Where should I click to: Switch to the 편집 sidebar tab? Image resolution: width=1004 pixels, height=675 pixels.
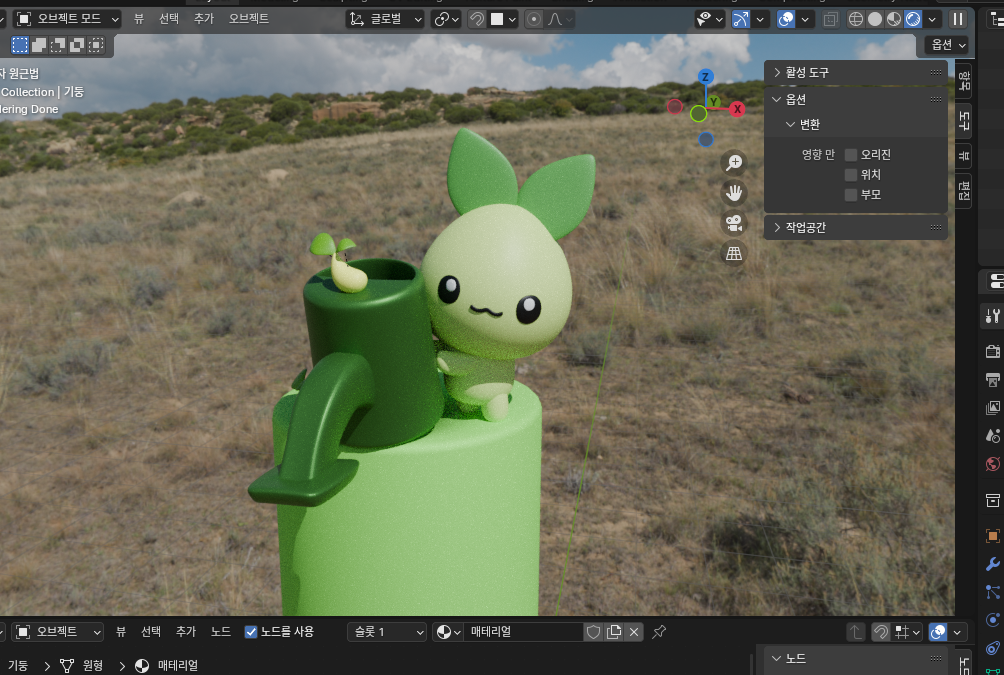pos(964,191)
